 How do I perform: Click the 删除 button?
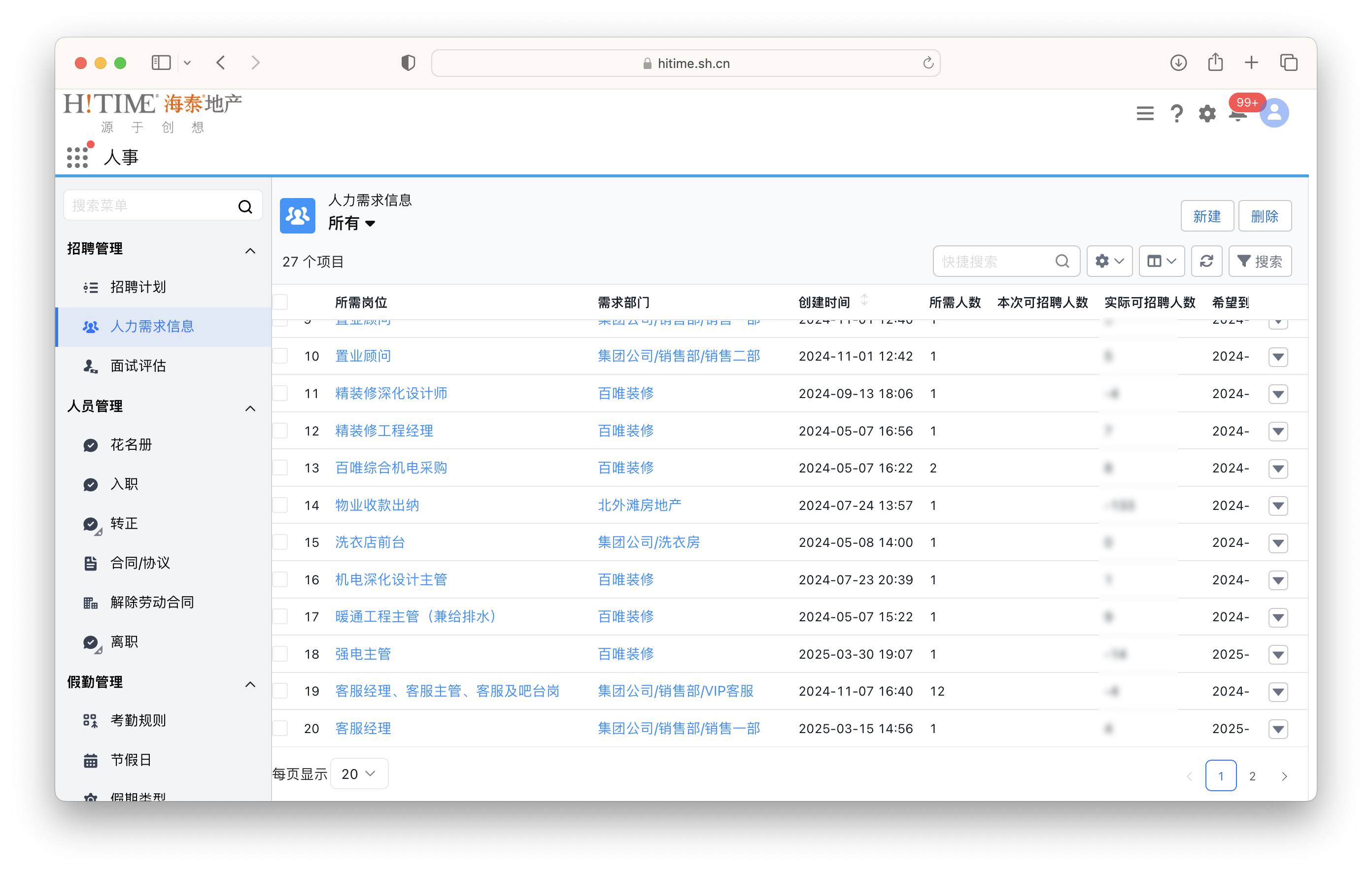point(1264,216)
